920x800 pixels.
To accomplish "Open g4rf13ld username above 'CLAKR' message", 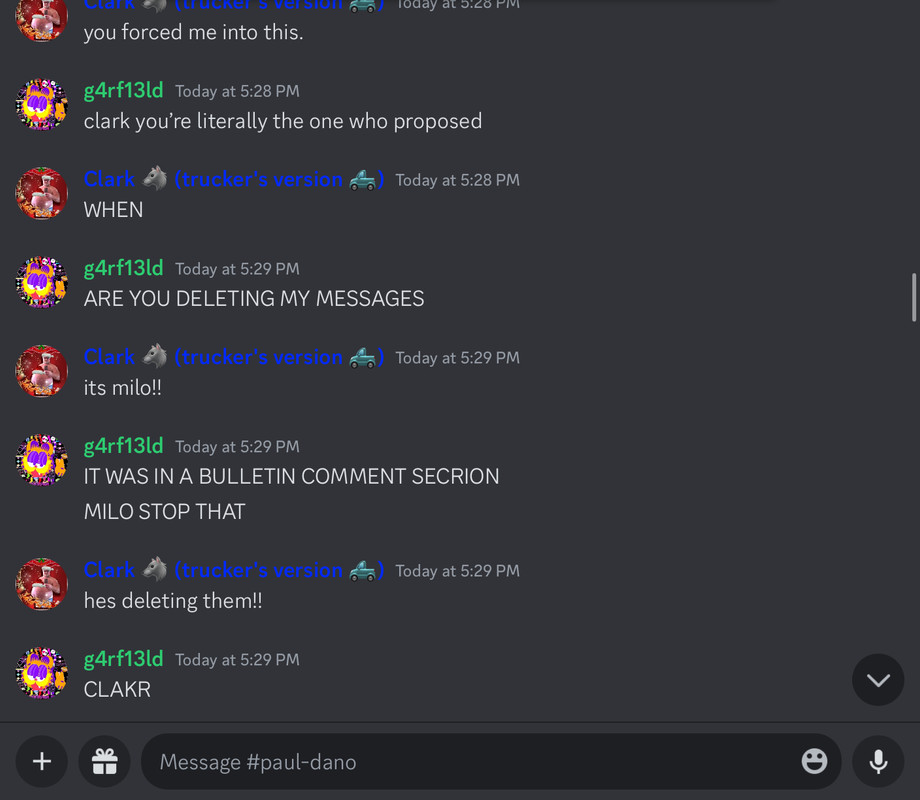I will click(123, 659).
